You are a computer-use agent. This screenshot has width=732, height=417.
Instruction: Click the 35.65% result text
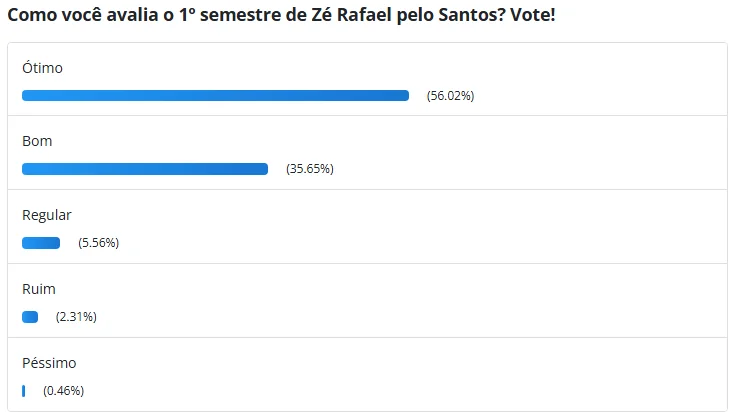(310, 169)
